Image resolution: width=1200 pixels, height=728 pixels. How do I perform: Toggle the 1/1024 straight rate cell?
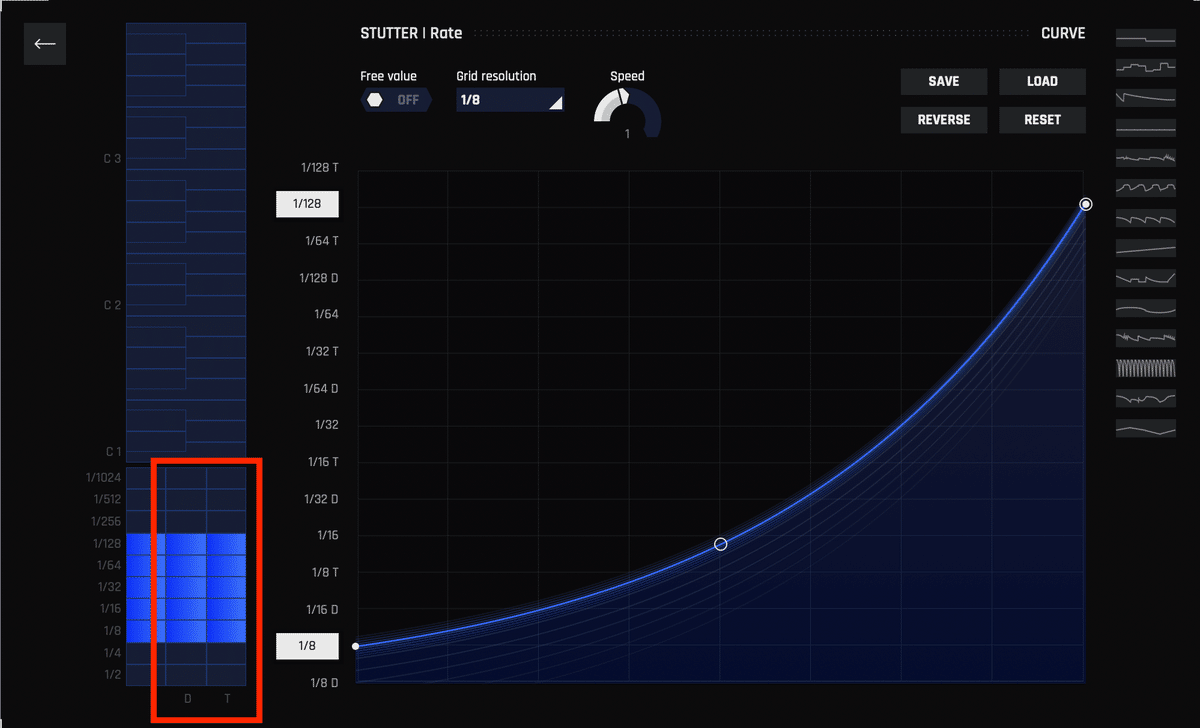pos(145,478)
